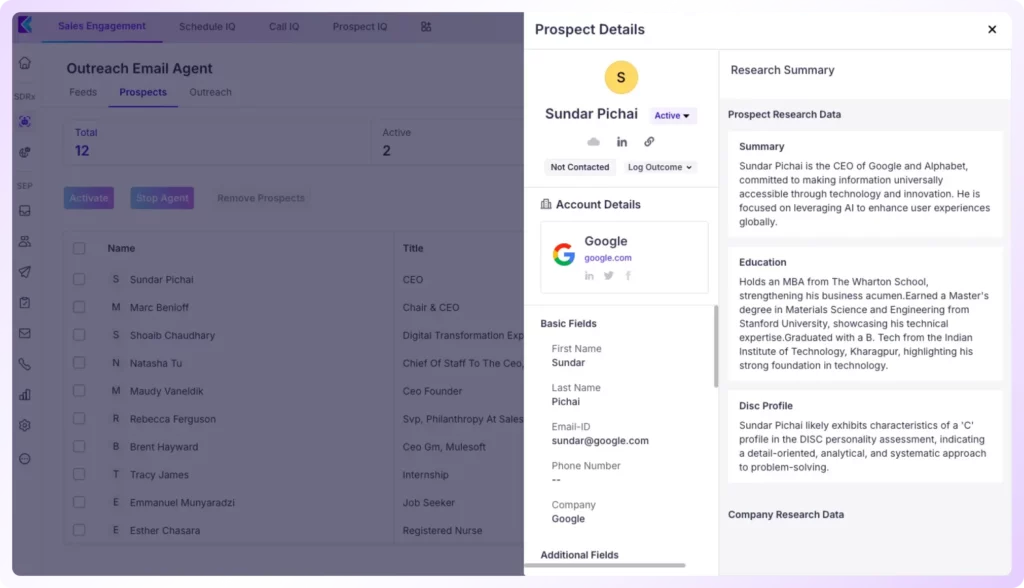Viewport: 1024px width, 588px height.
Task: Check the box for Tracy James
Action: (x=79, y=474)
